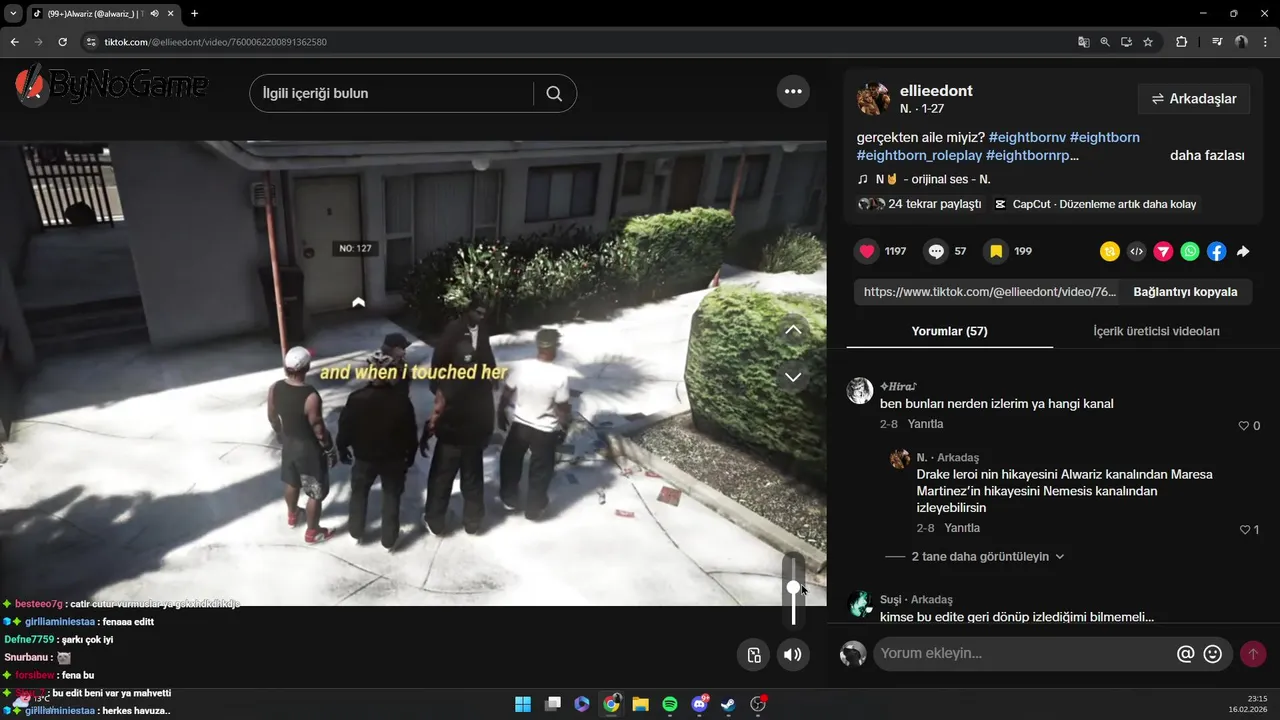Open new tab with plus button
This screenshot has height=720, width=1280.
194,14
